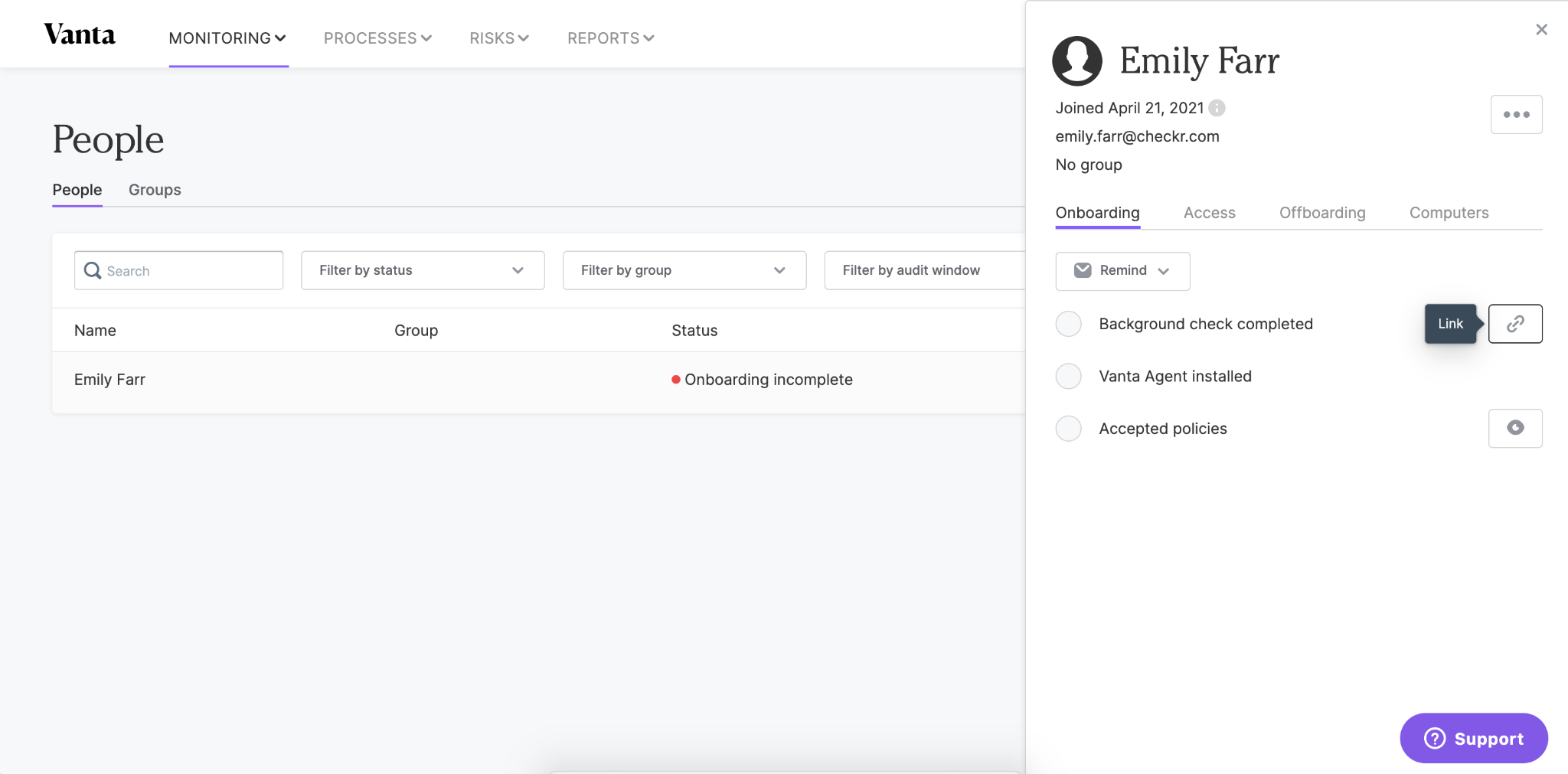Screen dimensions: 1568x774
Task: Toggle Background check completed circle
Action: click(x=1068, y=324)
